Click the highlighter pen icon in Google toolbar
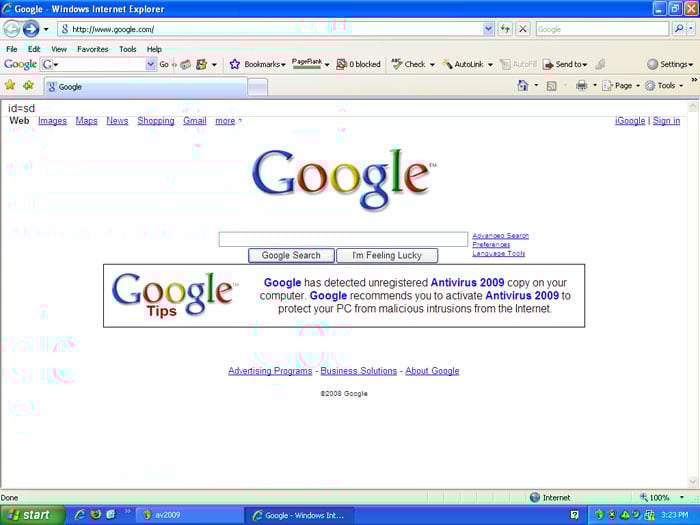 coord(600,64)
